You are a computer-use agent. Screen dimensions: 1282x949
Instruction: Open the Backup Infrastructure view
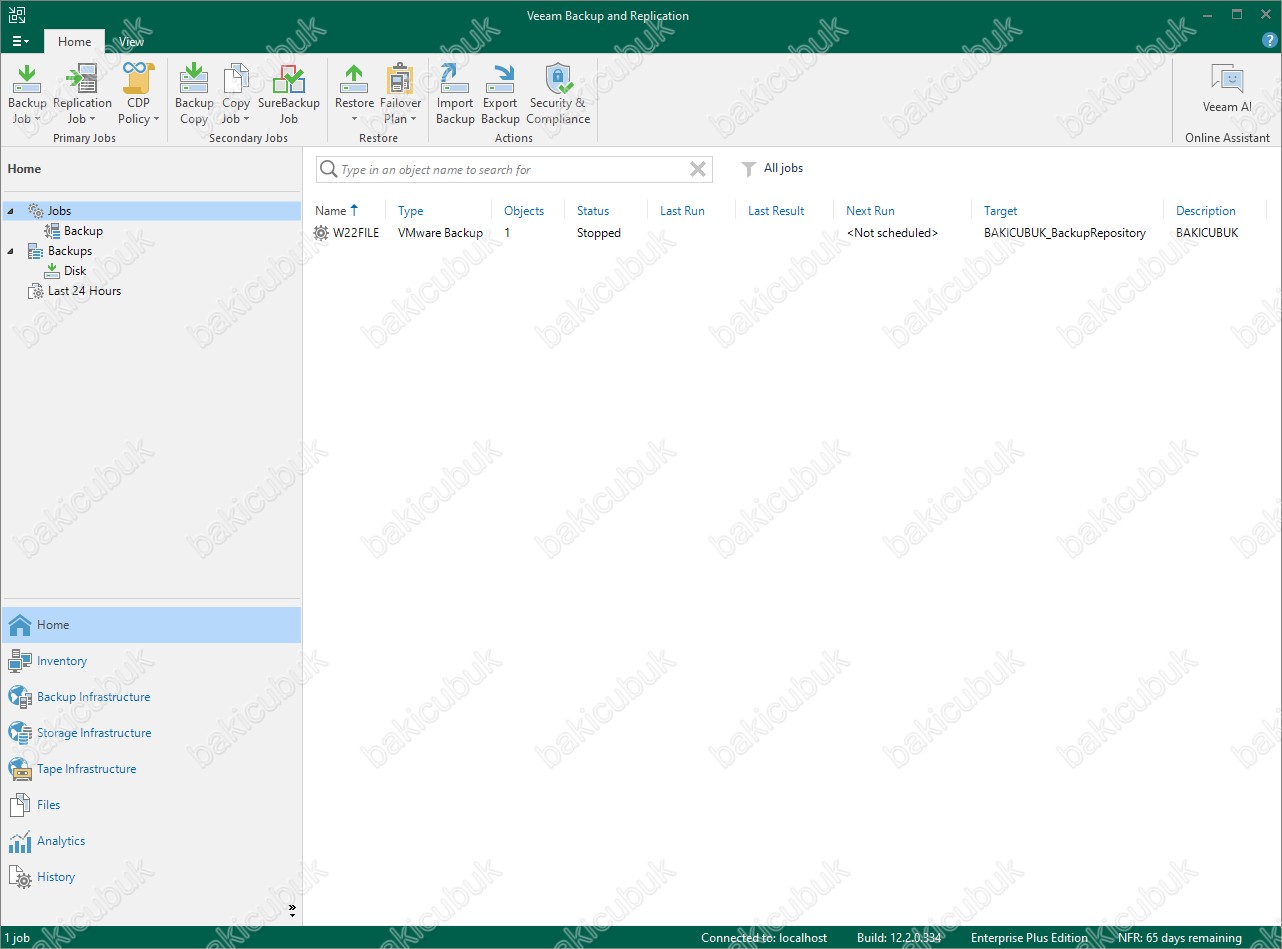coord(151,697)
